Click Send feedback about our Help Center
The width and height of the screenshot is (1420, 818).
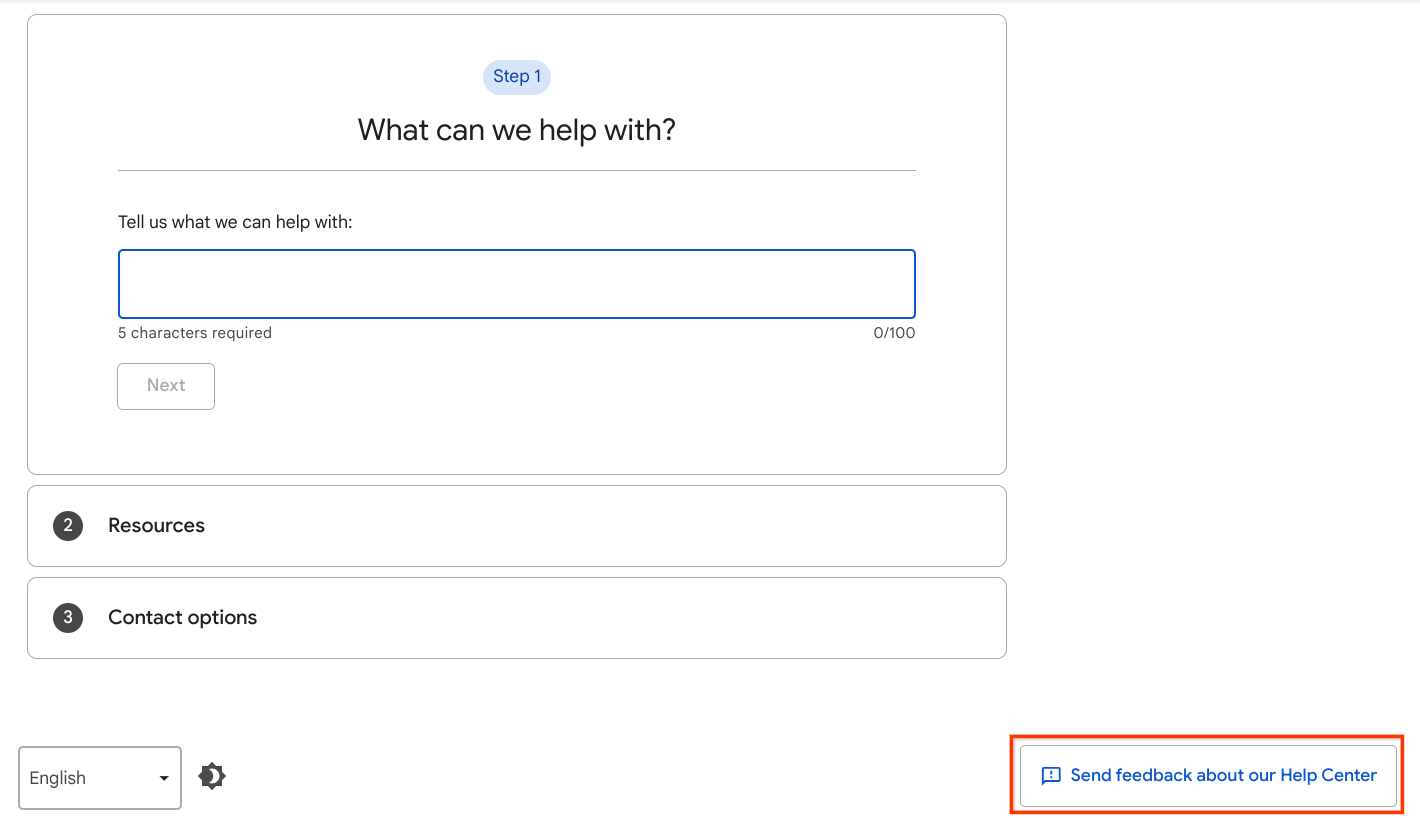point(1205,775)
